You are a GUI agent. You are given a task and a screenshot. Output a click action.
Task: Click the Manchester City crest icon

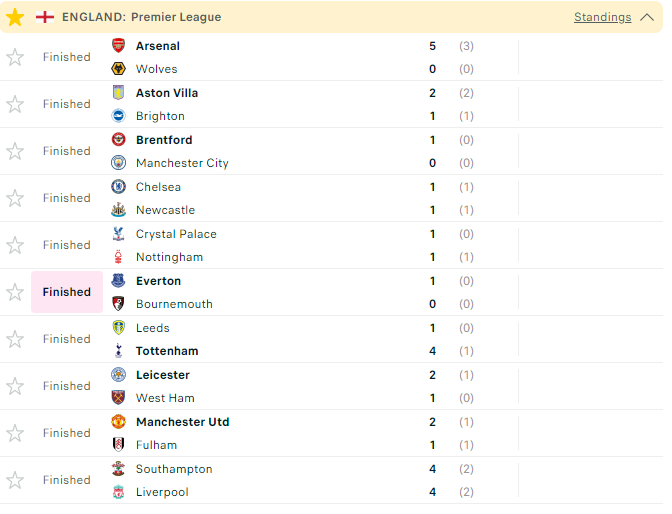(x=118, y=163)
